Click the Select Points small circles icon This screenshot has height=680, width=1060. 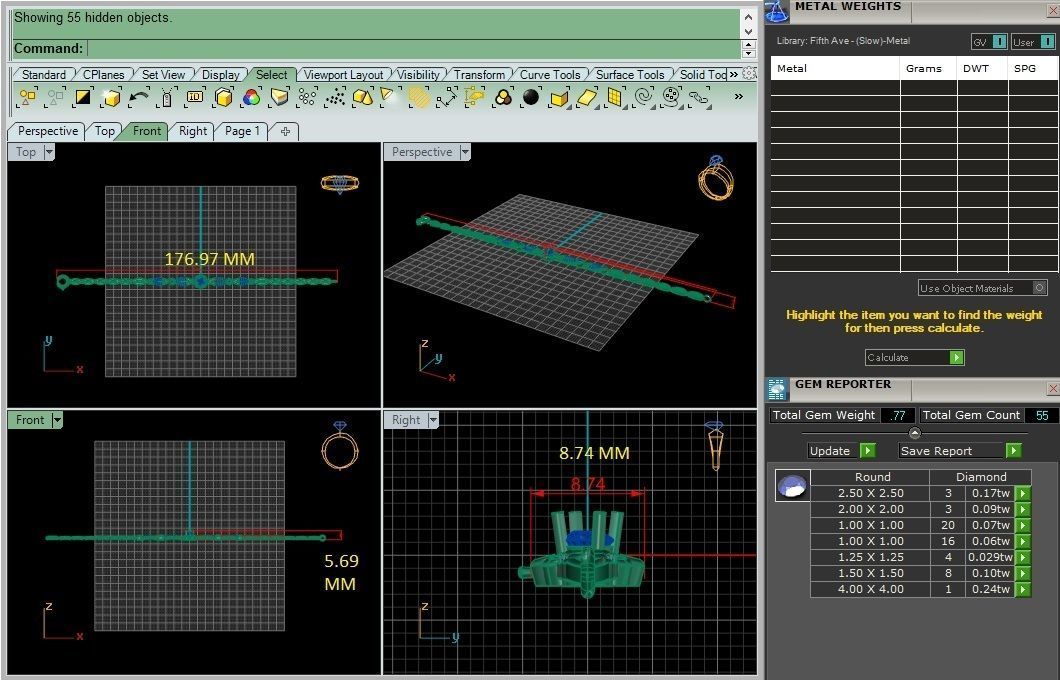[307, 98]
